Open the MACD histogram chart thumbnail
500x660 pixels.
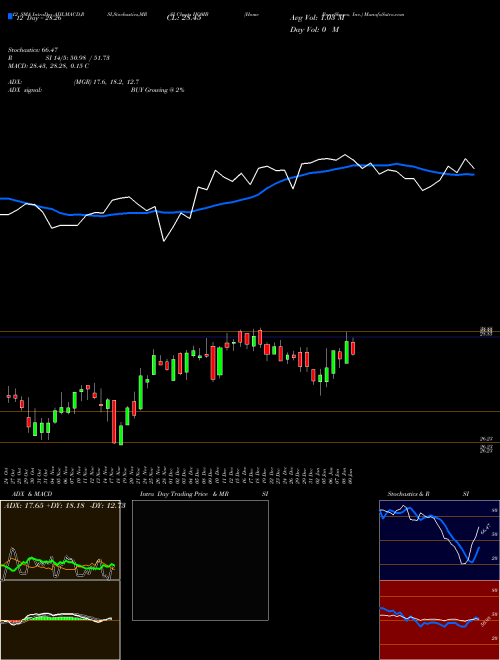point(60,620)
